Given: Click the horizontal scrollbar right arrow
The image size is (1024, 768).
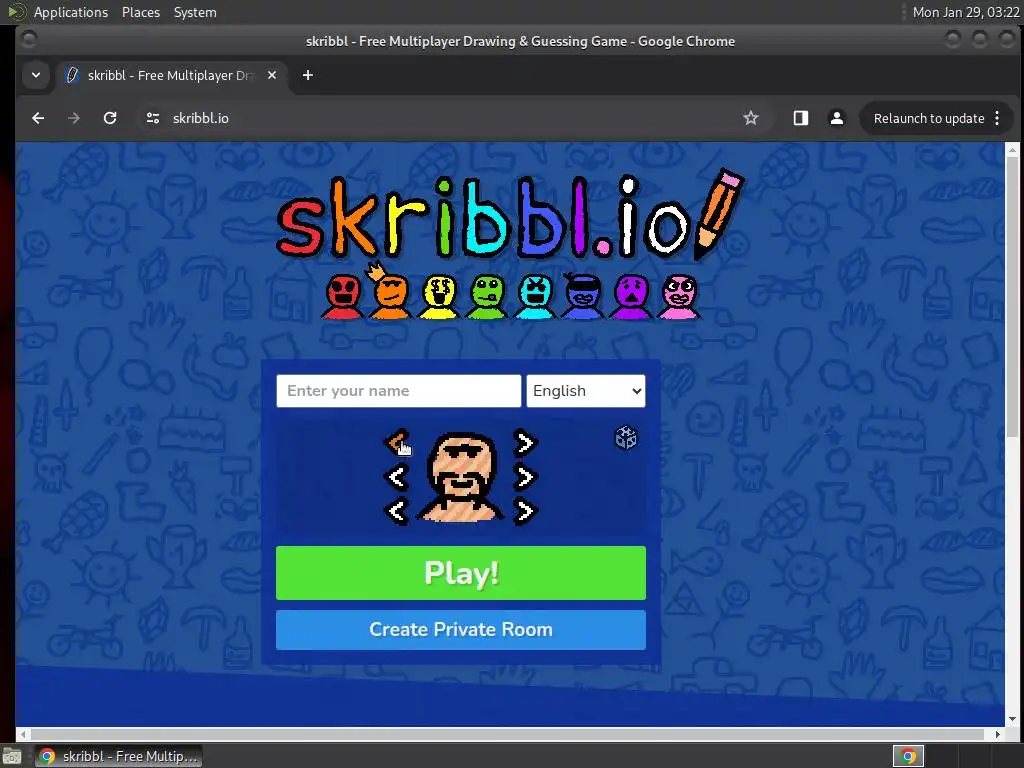Looking at the screenshot, I should coord(997,734).
